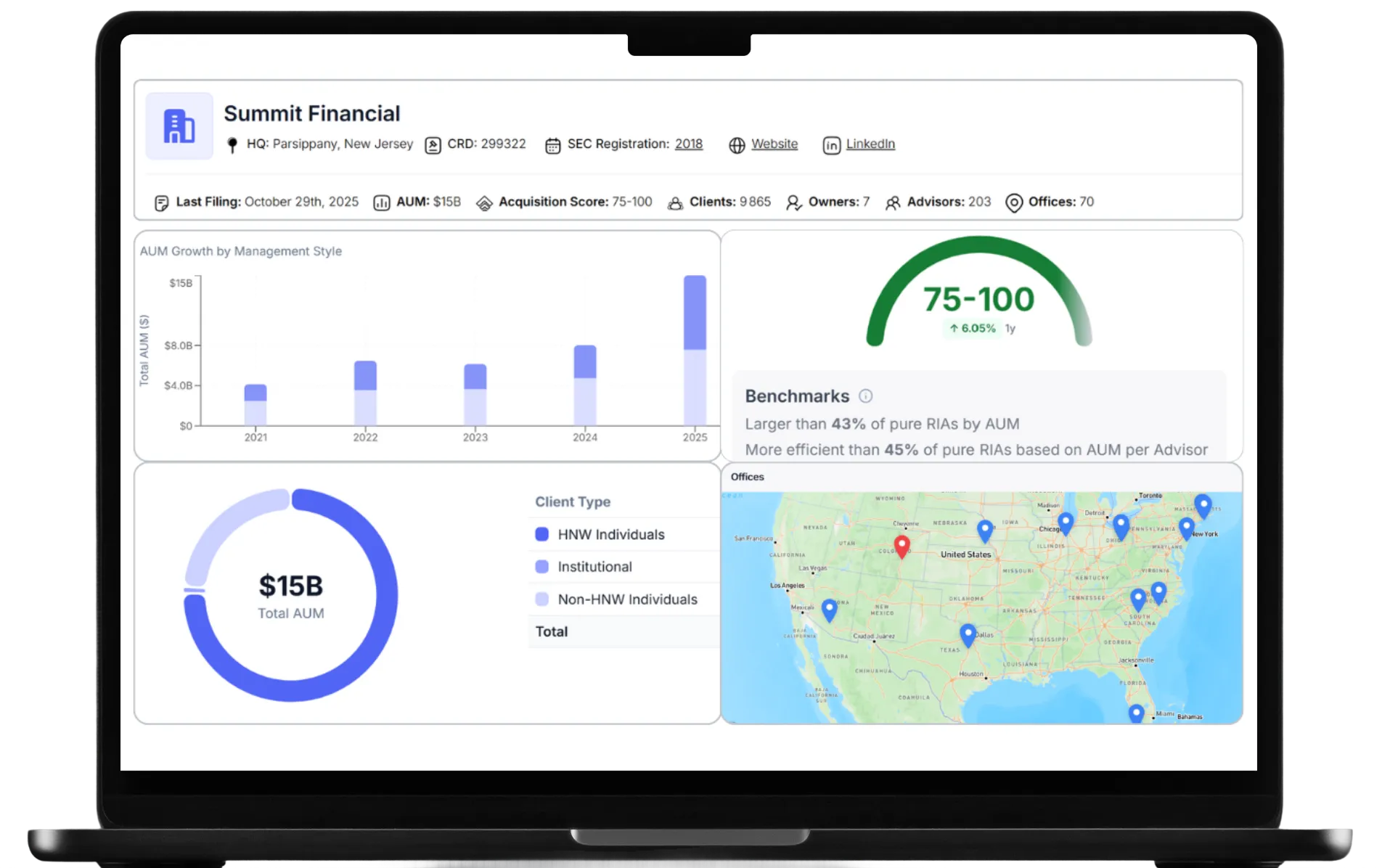Click the 6.05% growth badge
This screenshot has height=868, width=1382.
[x=972, y=328]
